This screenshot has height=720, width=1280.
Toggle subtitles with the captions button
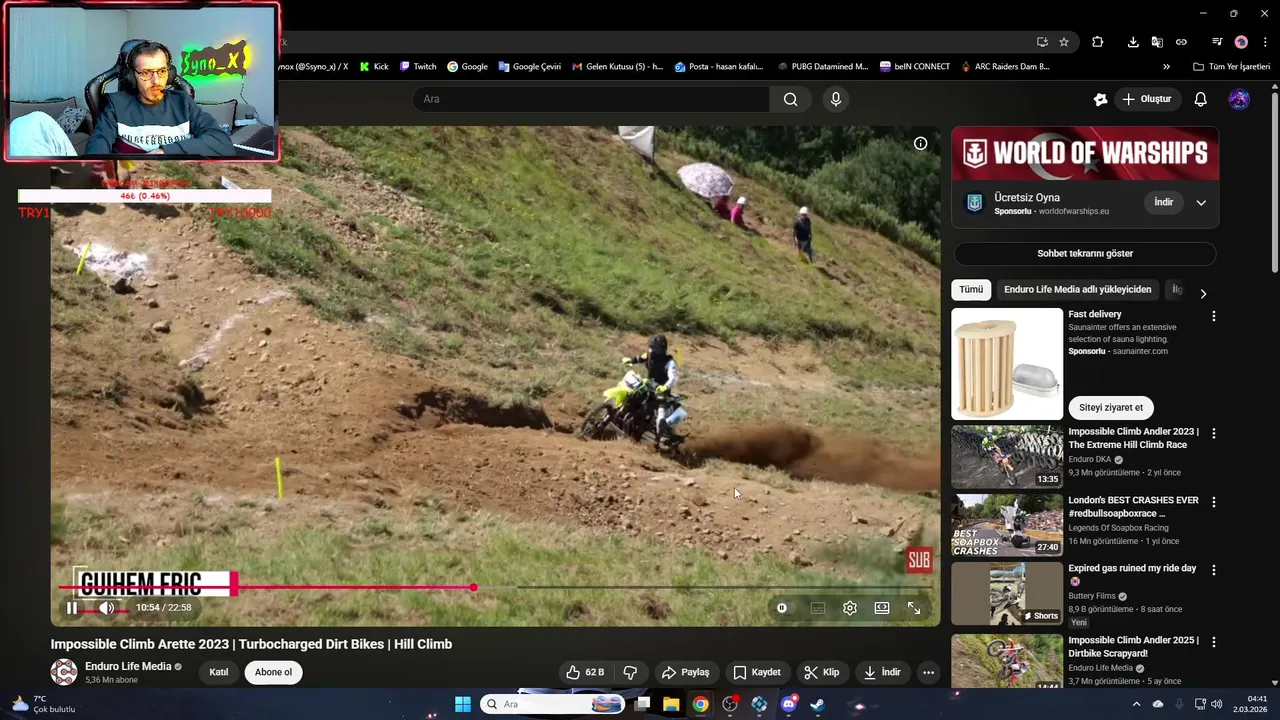pyautogui.click(x=818, y=607)
